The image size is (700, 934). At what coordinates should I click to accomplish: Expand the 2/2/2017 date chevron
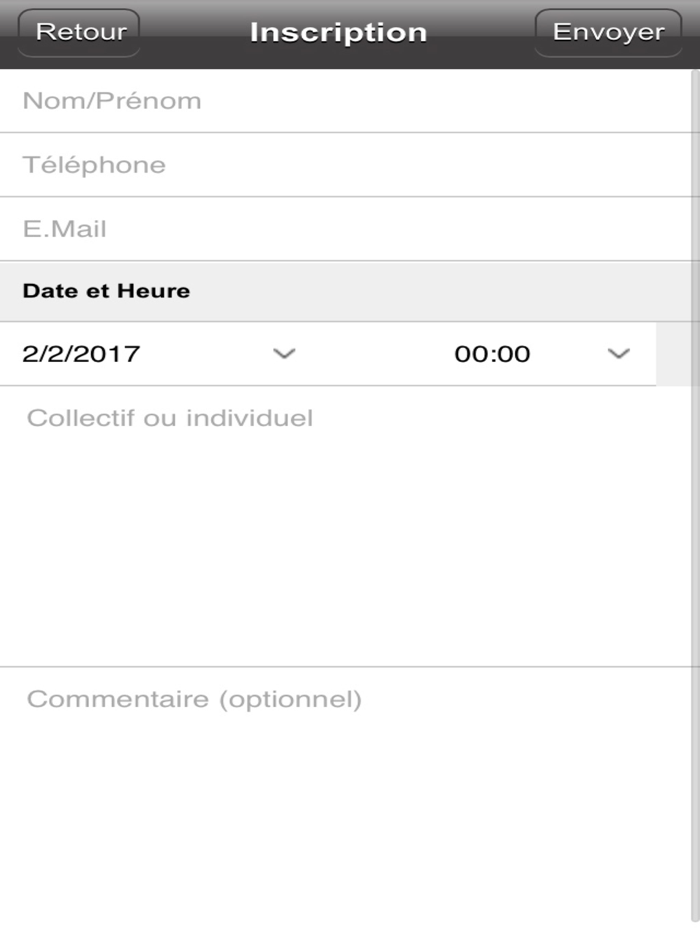point(284,353)
